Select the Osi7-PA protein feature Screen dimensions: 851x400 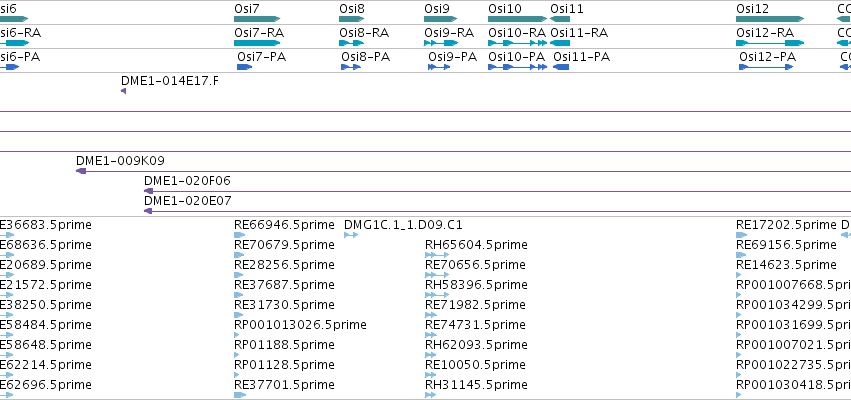pos(245,67)
